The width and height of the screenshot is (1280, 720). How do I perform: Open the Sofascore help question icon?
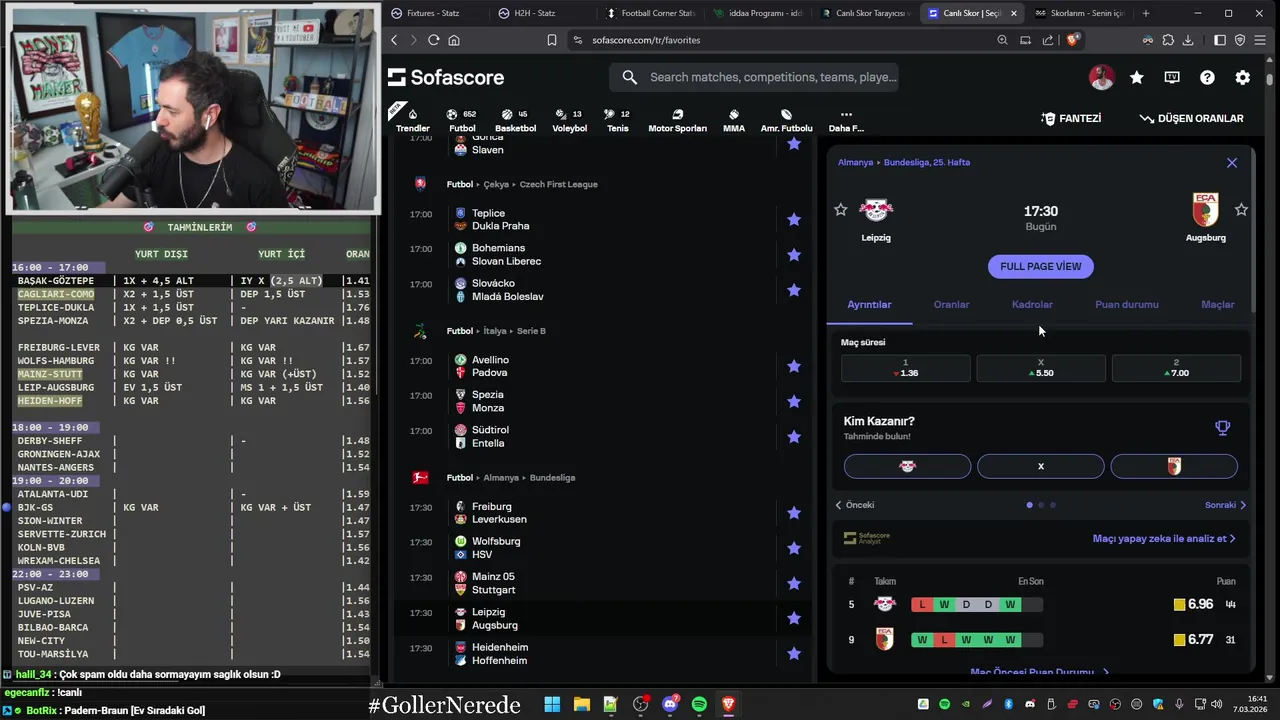tap(1207, 77)
